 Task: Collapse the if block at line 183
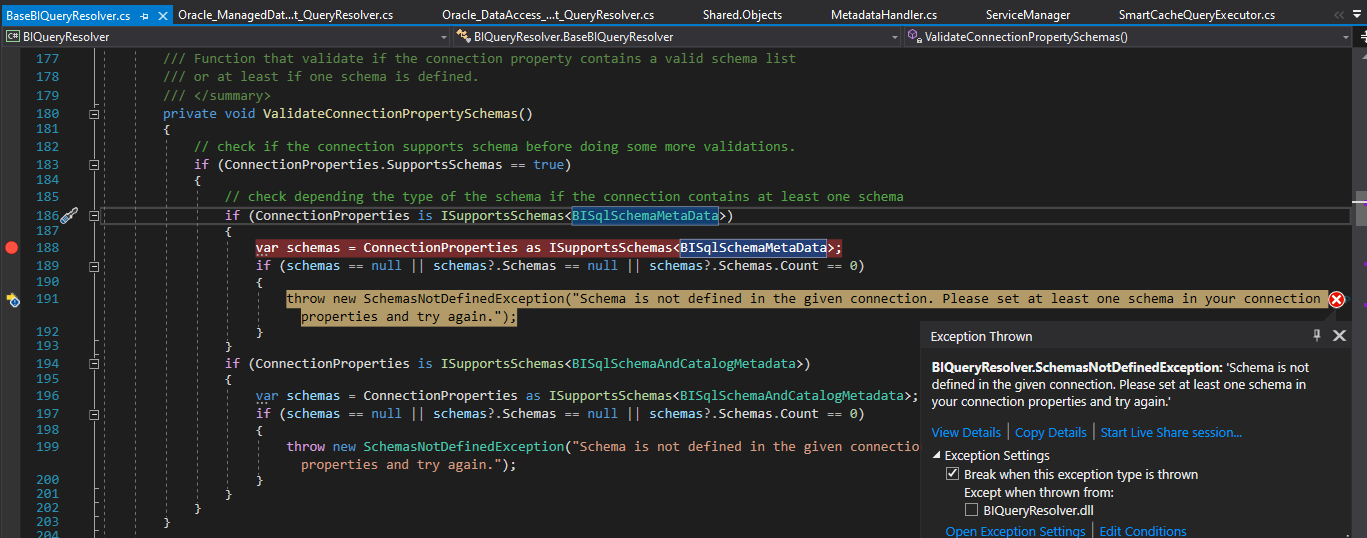(x=94, y=164)
